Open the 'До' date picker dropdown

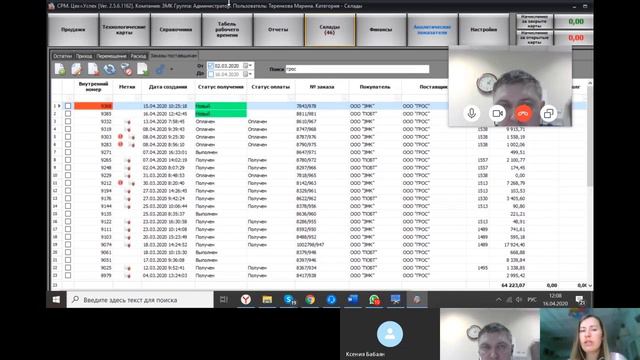(248, 74)
